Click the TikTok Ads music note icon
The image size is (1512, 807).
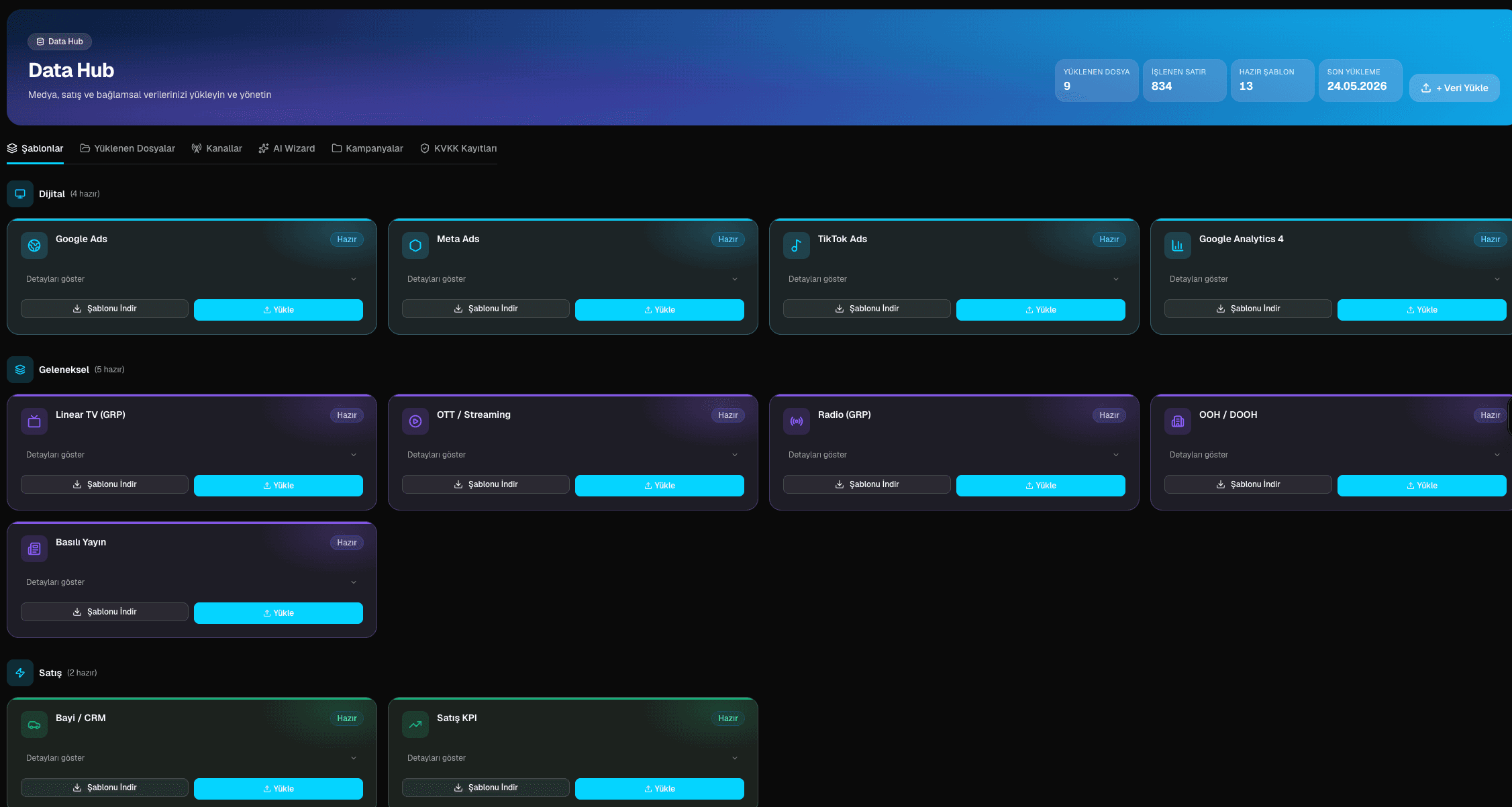coord(797,246)
